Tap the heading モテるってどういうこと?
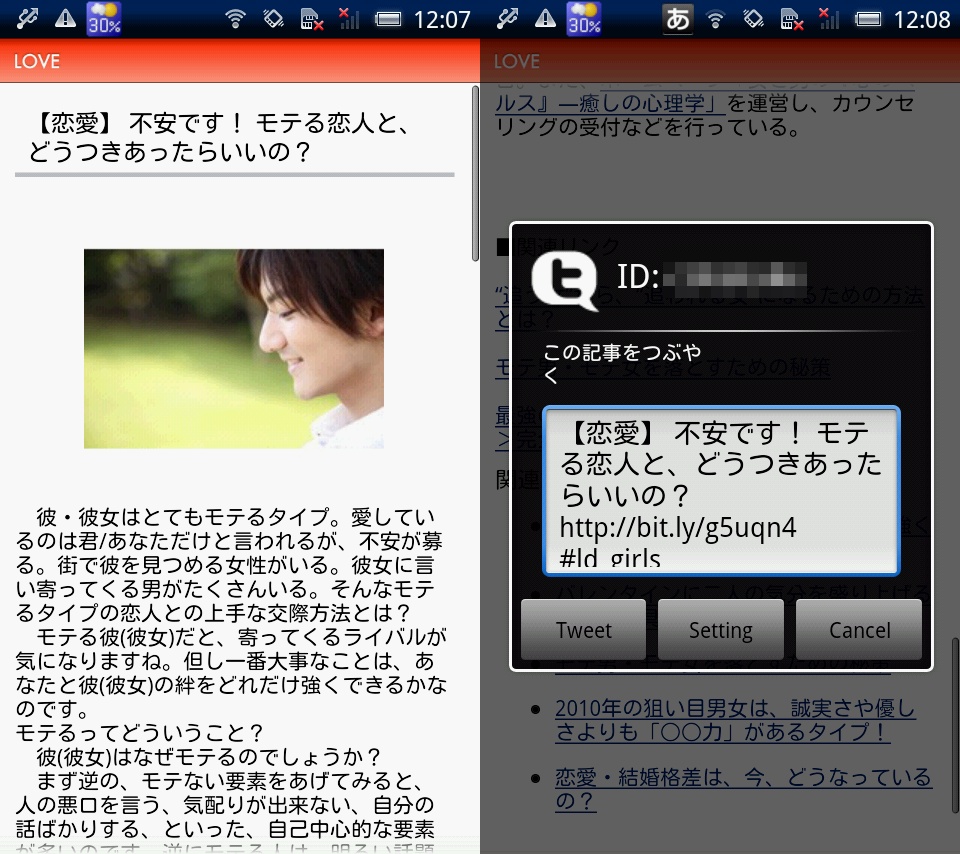This screenshot has height=854, width=960. click(140, 732)
